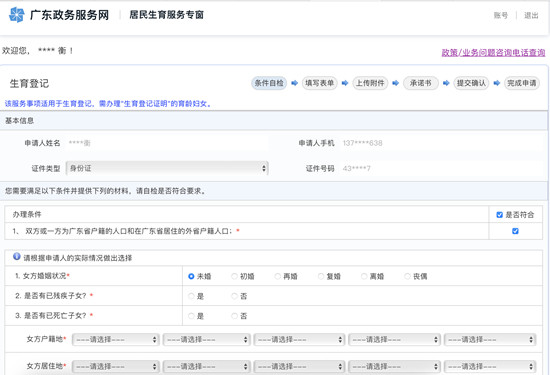Go to the 提交确认 step
Image resolution: width=550 pixels, height=375 pixels.
point(471,83)
